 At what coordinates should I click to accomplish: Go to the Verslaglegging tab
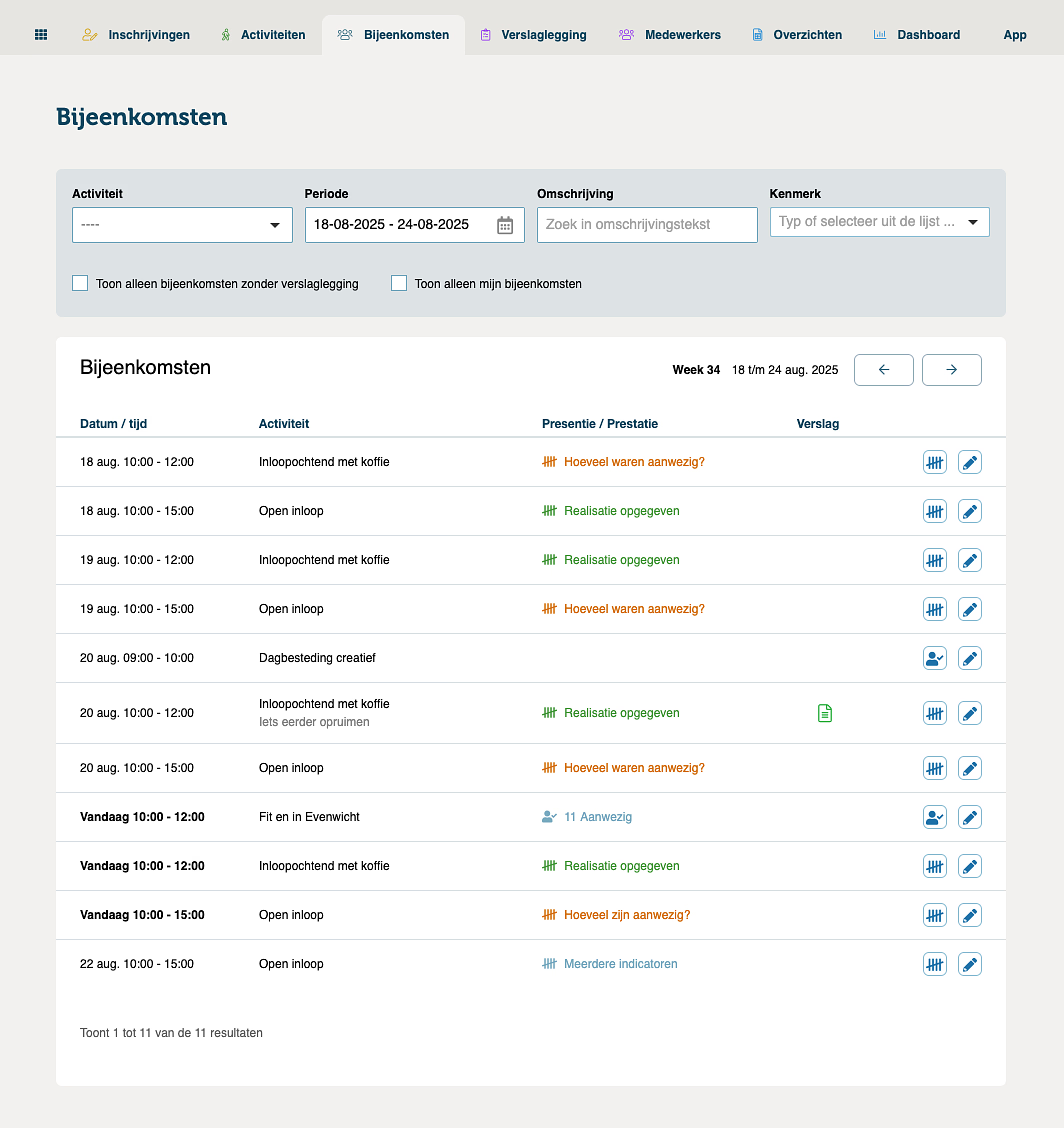pos(533,35)
